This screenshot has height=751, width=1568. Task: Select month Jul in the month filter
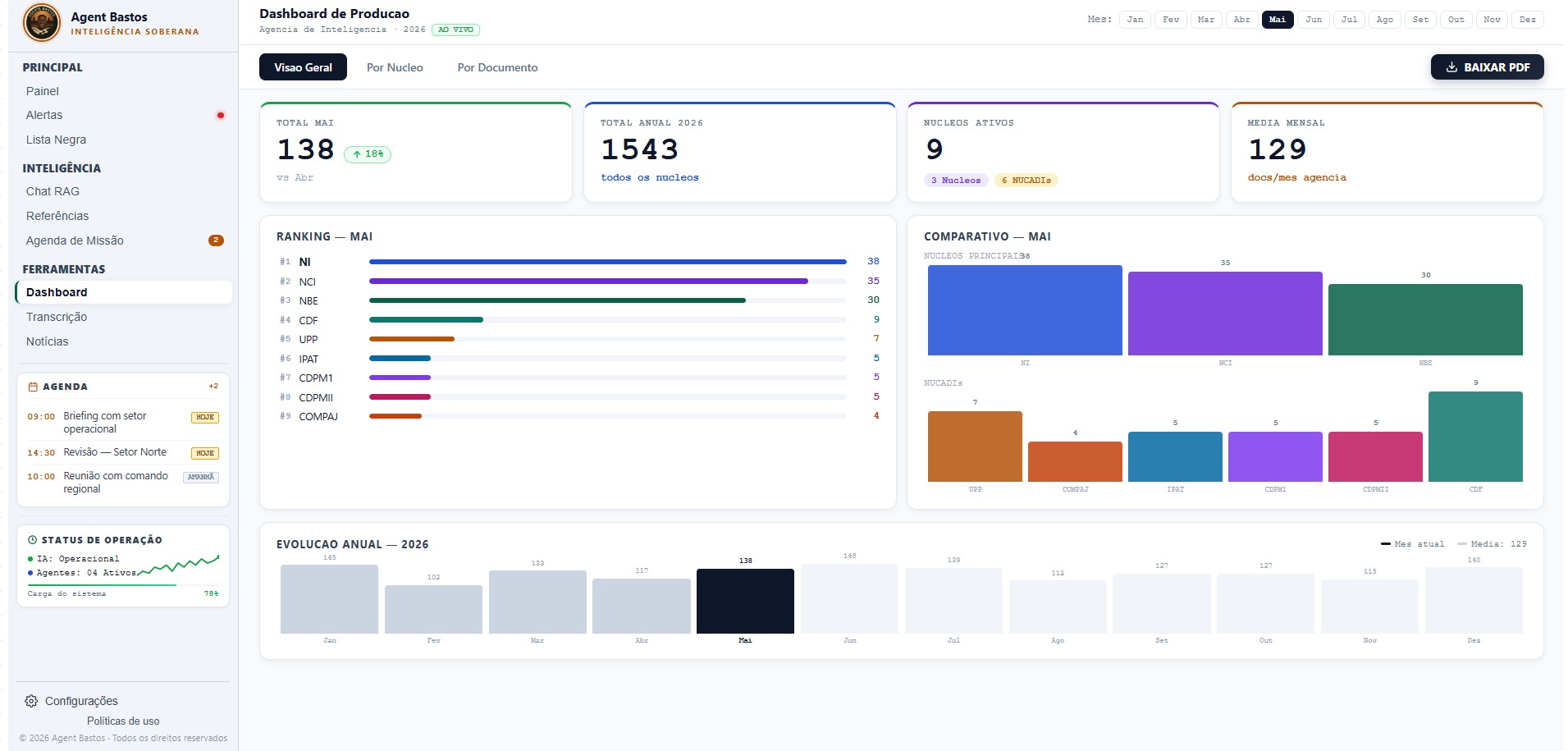pos(1349,20)
